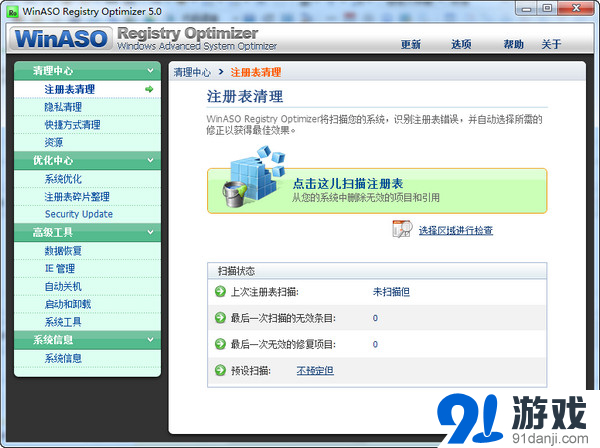The width and height of the screenshot is (600, 448).
Task: Click the WinASO logo in header
Action: 61,38
